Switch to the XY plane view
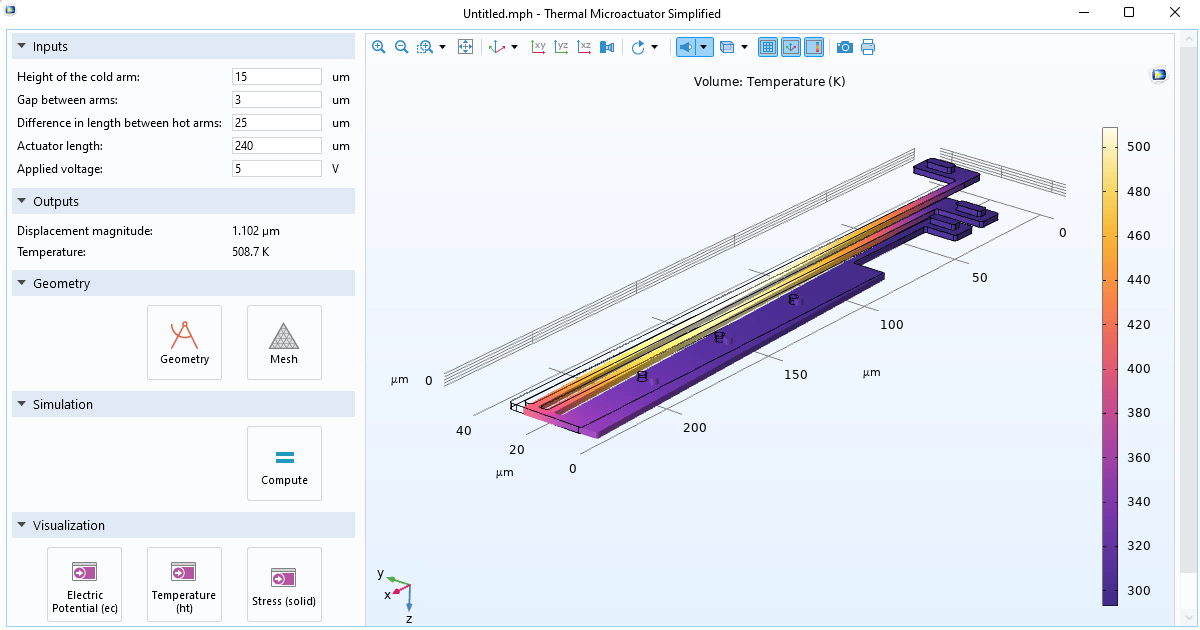This screenshot has height=630, width=1200. click(539, 47)
